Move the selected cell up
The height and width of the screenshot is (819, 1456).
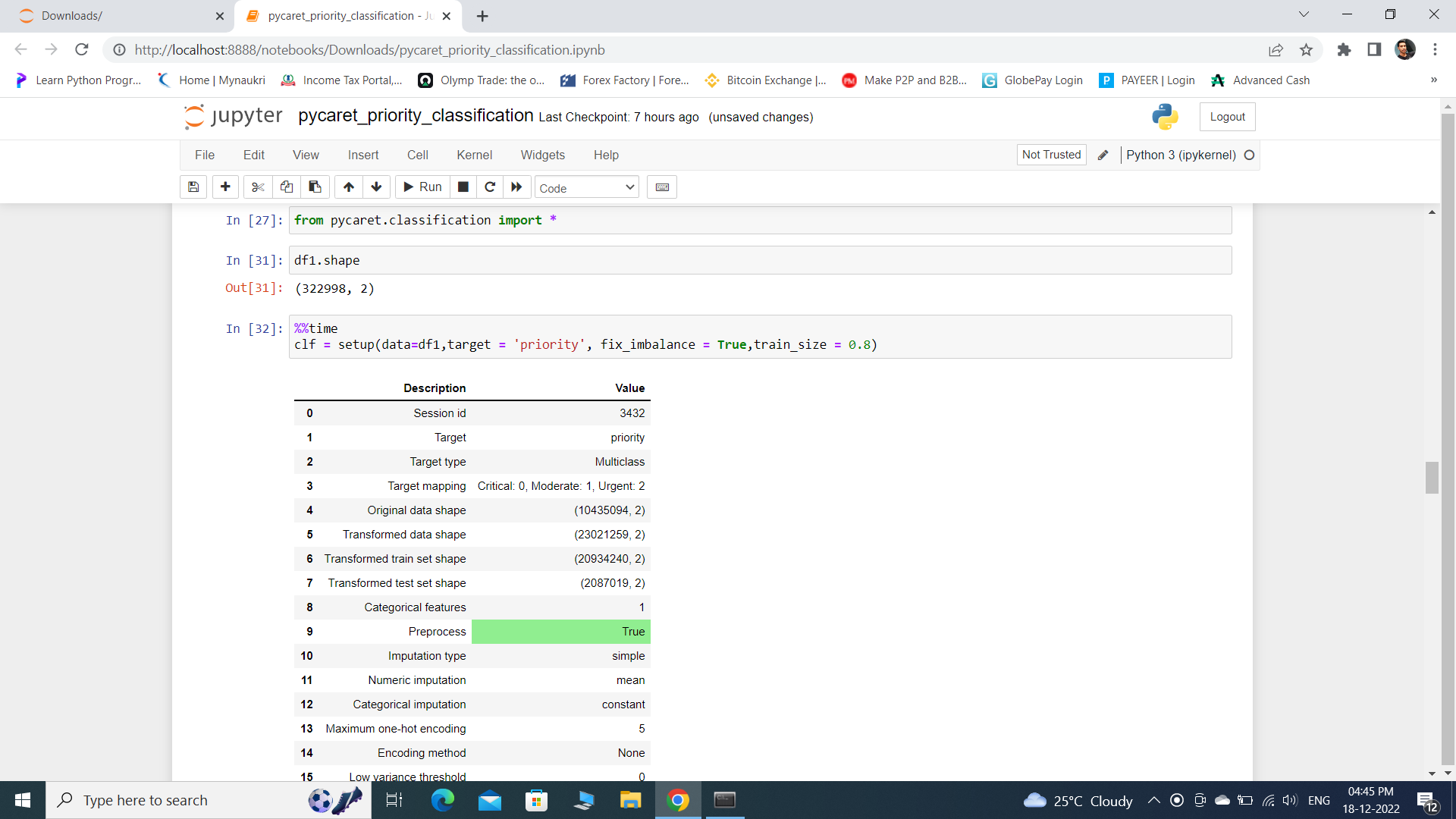[x=348, y=187]
